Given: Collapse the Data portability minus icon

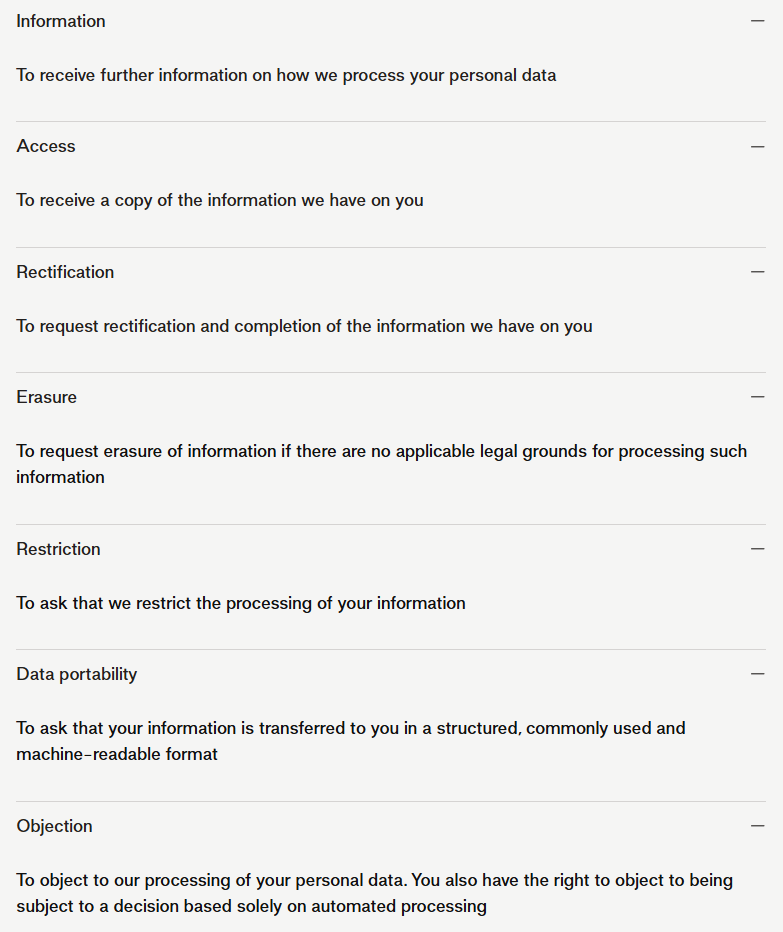Looking at the screenshot, I should click(x=757, y=674).
